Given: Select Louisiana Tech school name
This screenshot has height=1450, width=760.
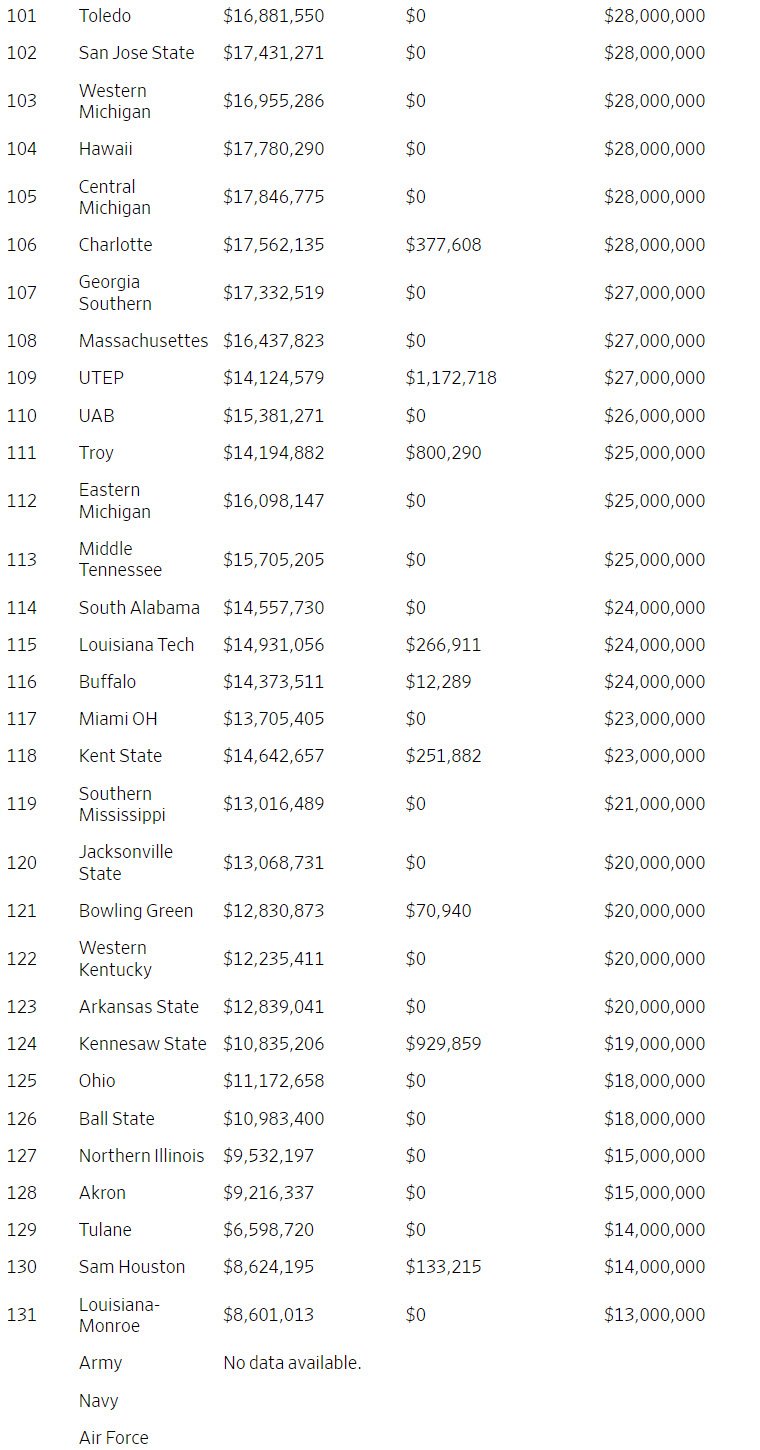Looking at the screenshot, I should (x=136, y=645).
